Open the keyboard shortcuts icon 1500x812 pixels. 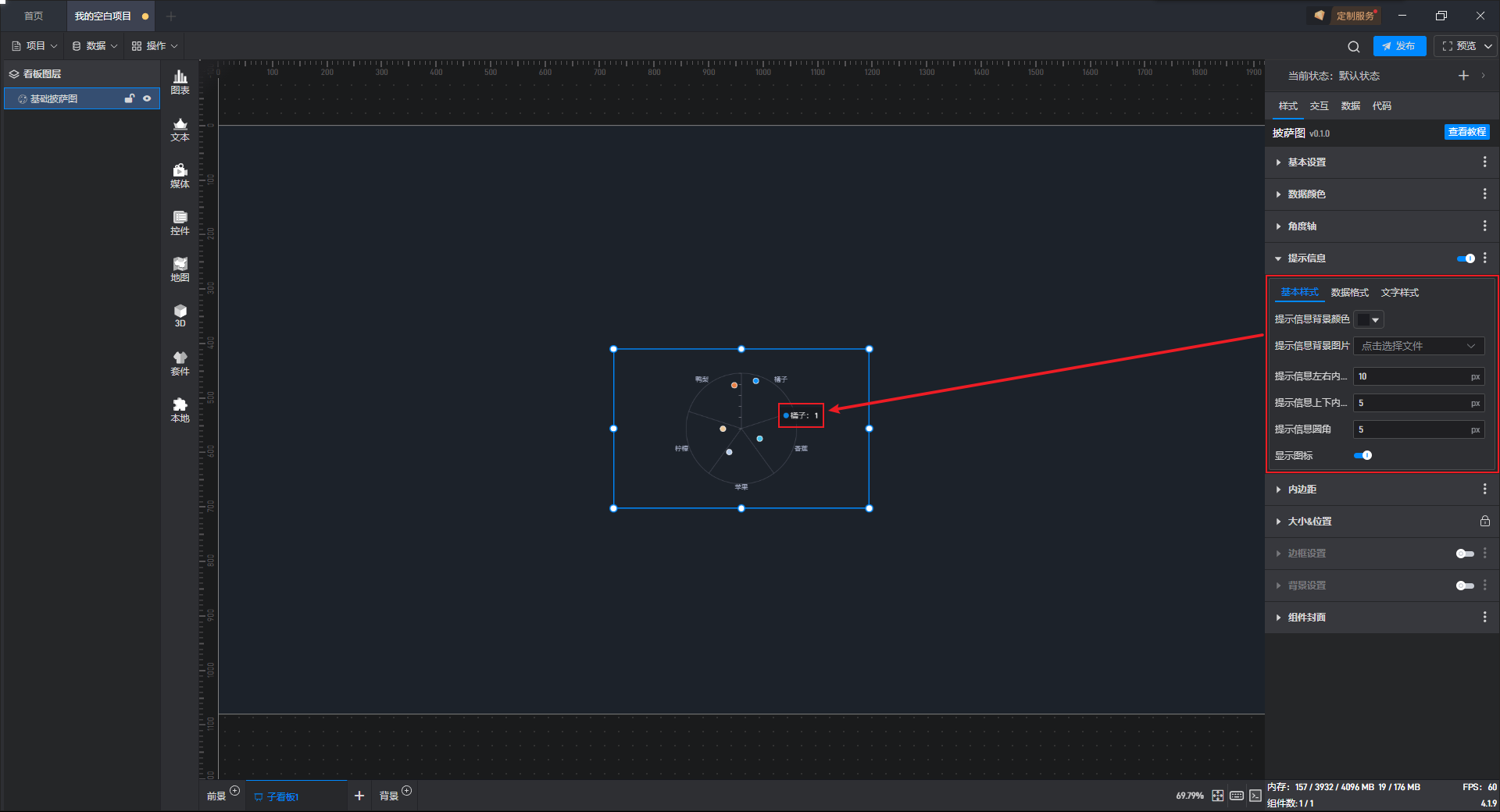pos(1236,796)
